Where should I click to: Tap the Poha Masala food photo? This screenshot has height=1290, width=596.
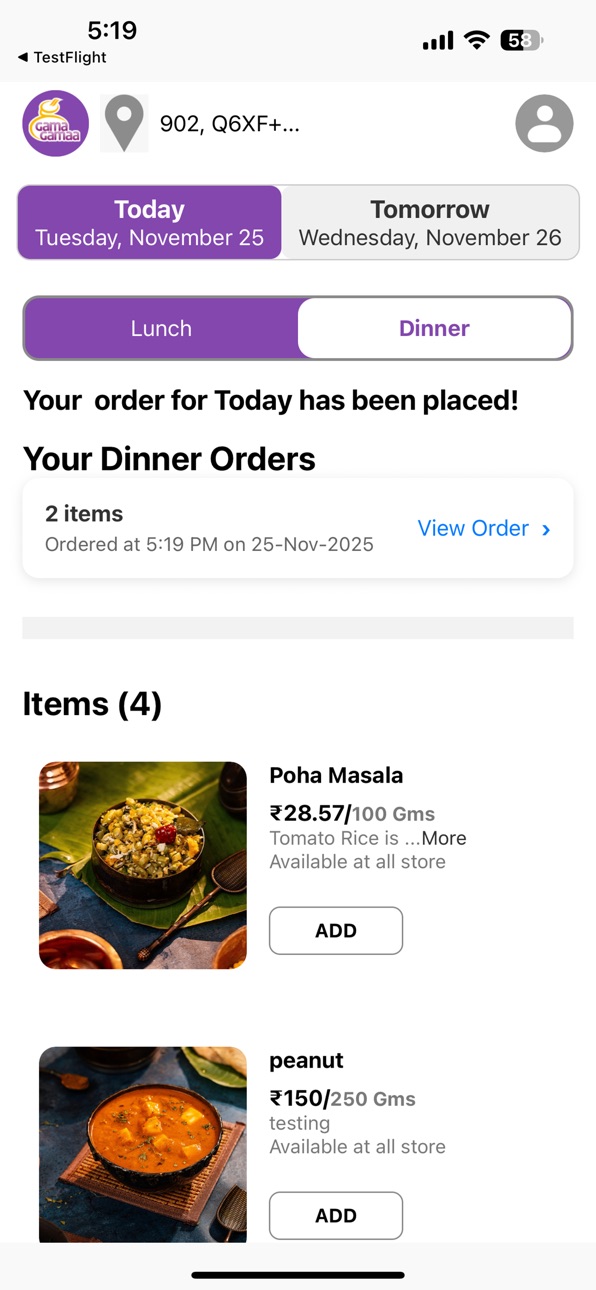(143, 865)
